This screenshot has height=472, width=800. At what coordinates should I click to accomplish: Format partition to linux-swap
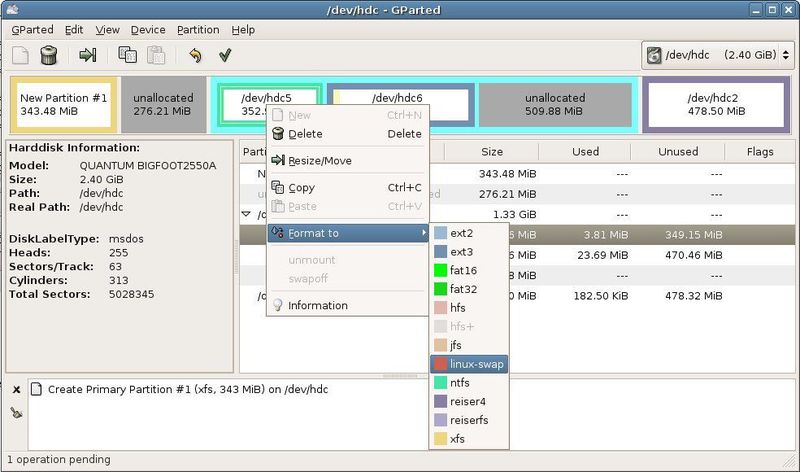point(477,364)
